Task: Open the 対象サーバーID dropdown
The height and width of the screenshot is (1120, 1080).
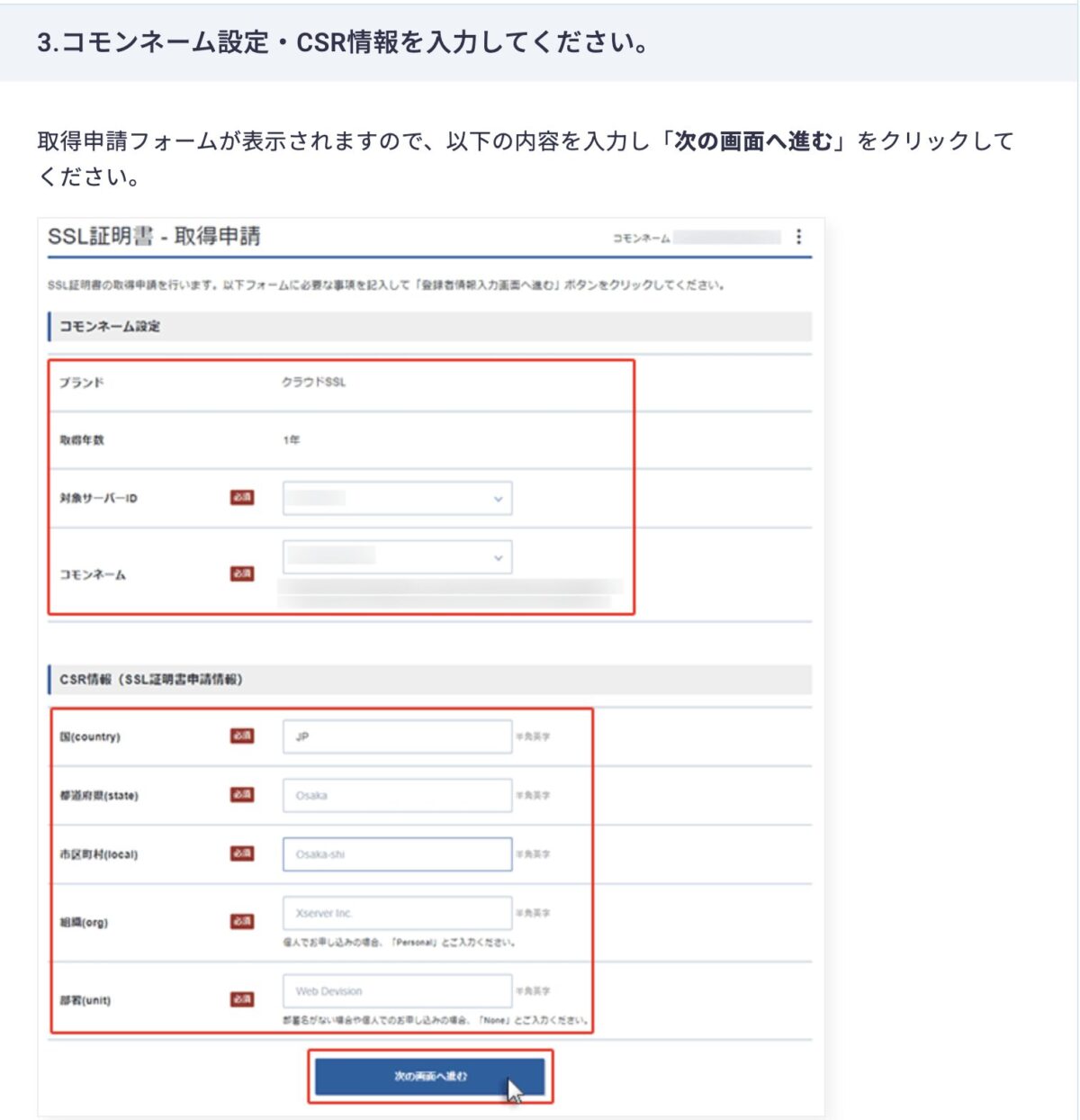Action: pos(397,498)
